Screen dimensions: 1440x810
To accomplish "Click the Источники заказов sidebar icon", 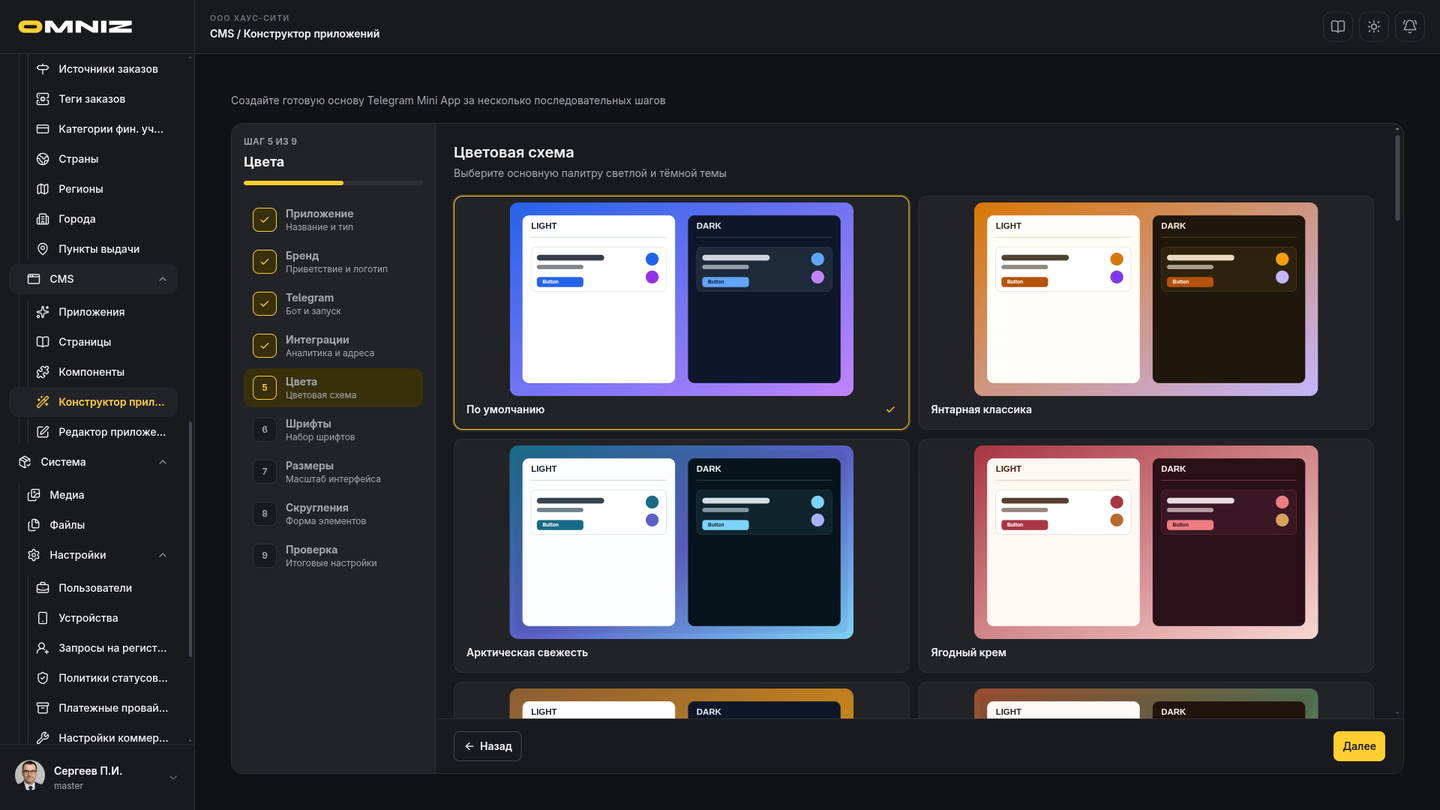I will [43, 69].
